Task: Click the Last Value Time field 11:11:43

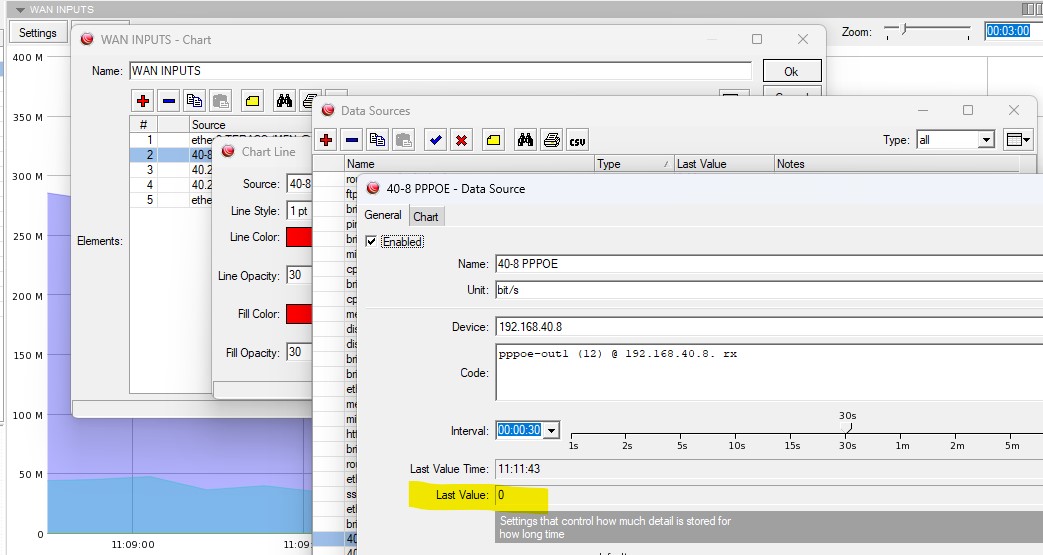Action: (x=769, y=468)
